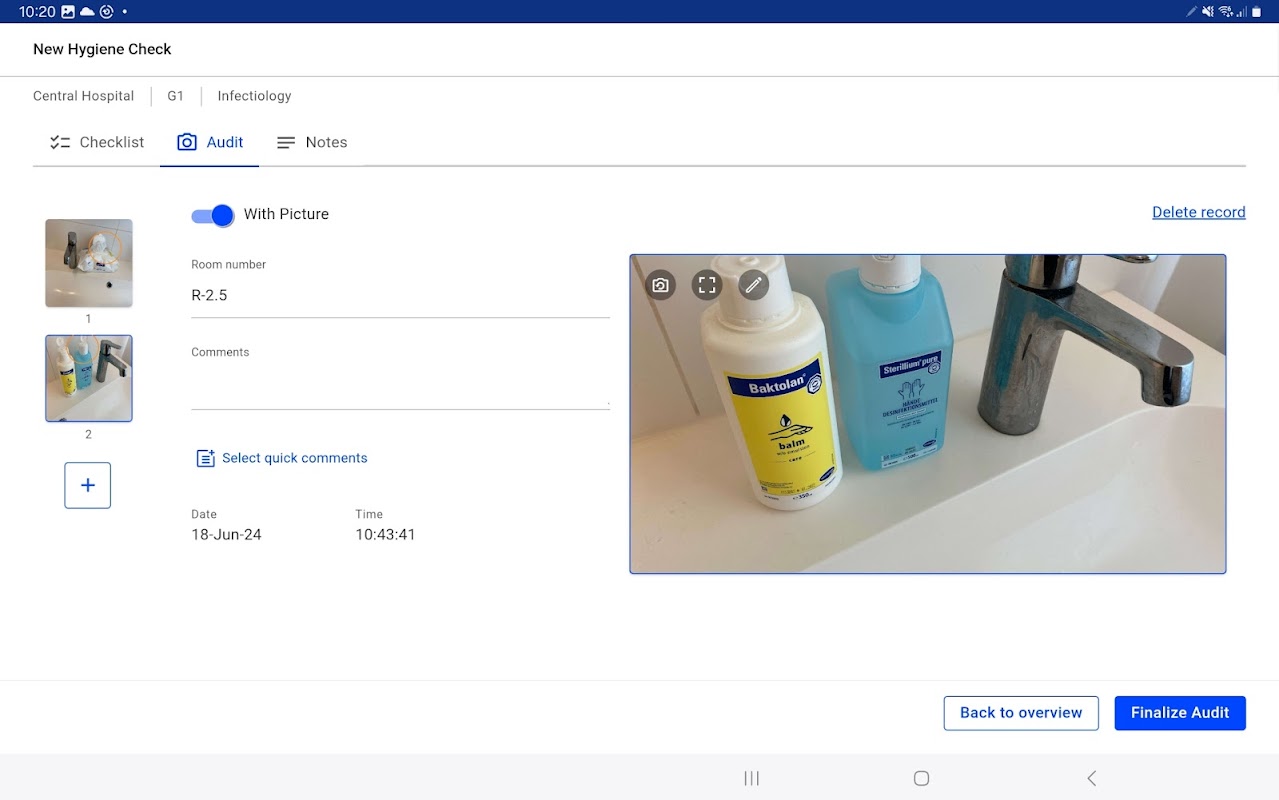Screen dimensions: 1279x800
Task: Edit picture with the pencil icon
Action: pyautogui.click(x=754, y=285)
